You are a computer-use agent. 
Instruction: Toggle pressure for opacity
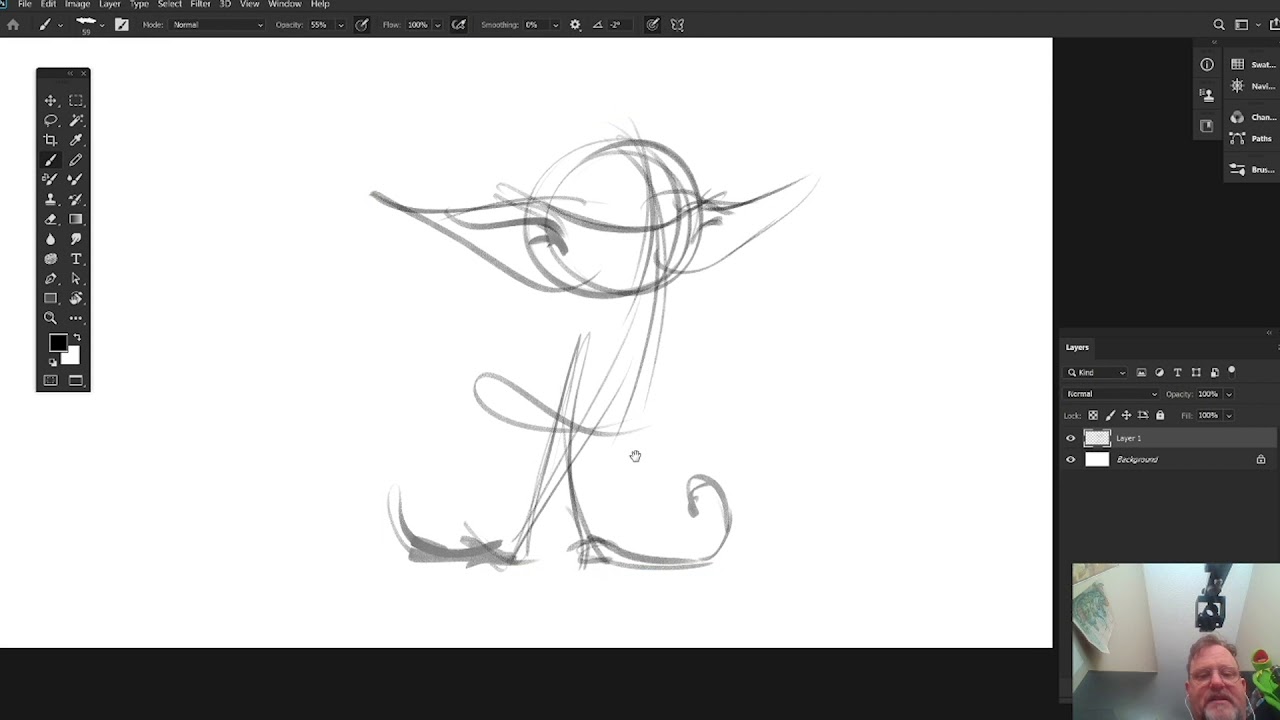(362, 25)
